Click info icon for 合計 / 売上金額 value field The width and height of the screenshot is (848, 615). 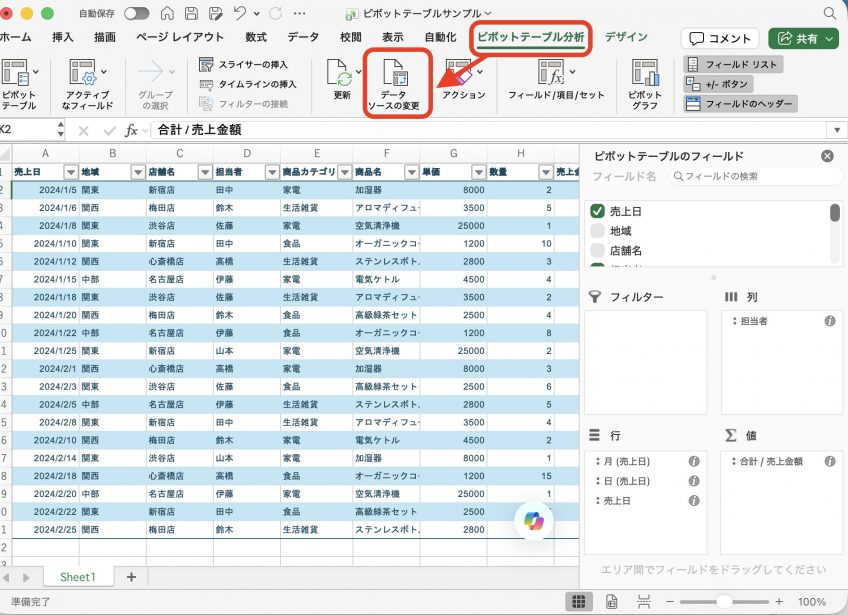[830, 461]
